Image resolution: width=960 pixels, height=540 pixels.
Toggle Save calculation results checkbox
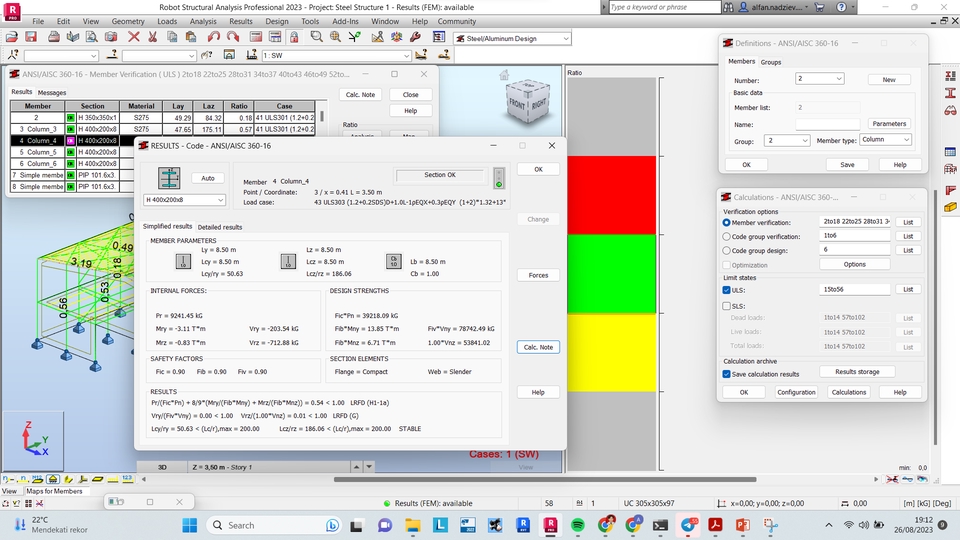tap(727, 374)
